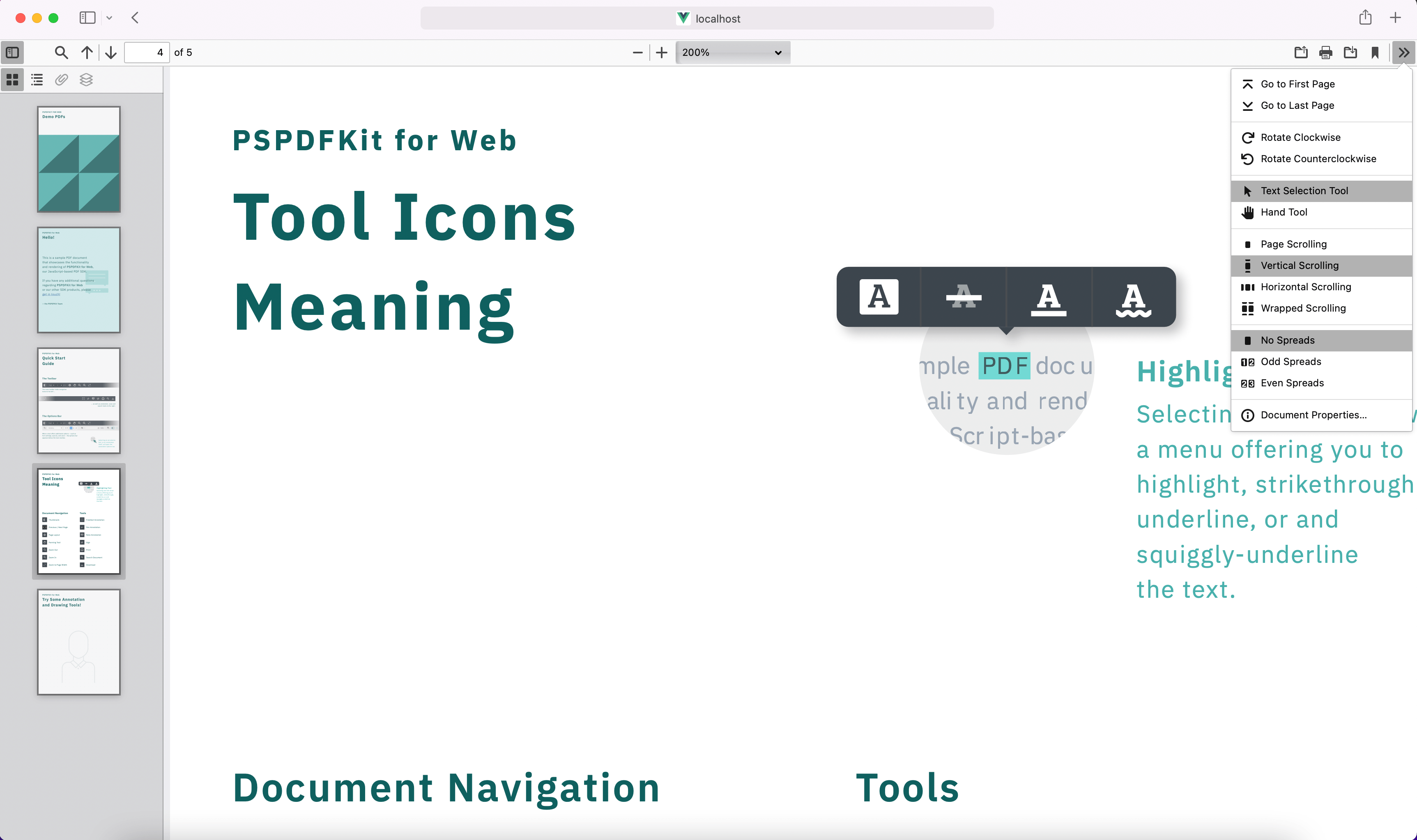Select Rotate Clockwise from the menu

(x=1300, y=137)
